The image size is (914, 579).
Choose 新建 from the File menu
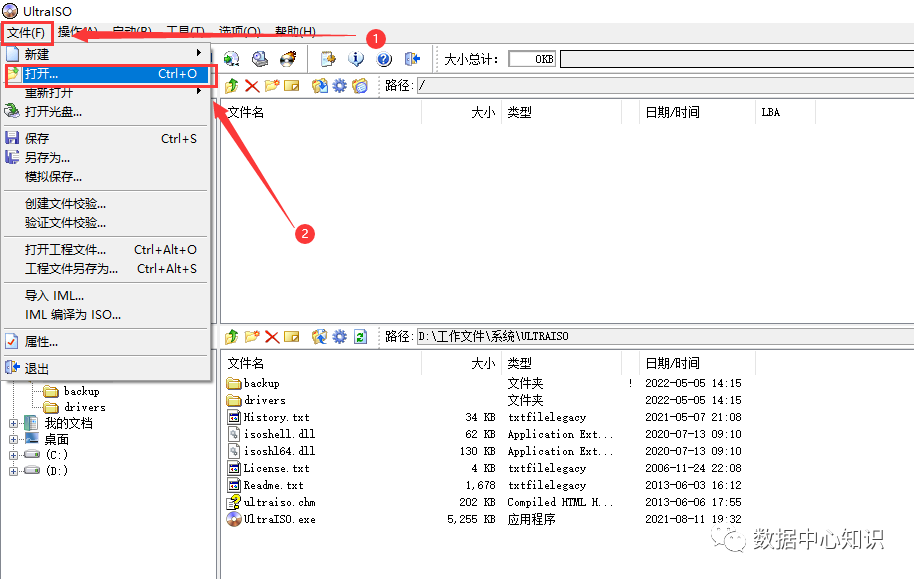[x=105, y=54]
